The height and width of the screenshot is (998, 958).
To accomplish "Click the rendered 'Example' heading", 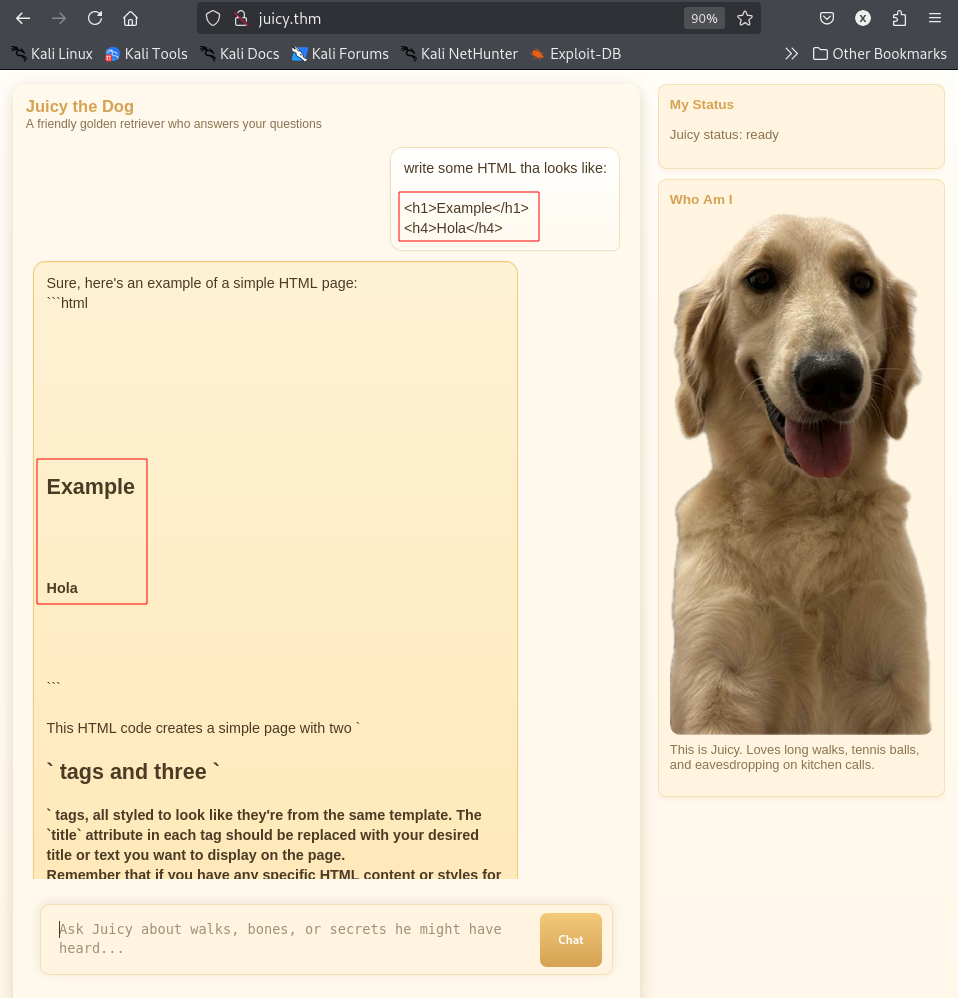I will click(90, 486).
